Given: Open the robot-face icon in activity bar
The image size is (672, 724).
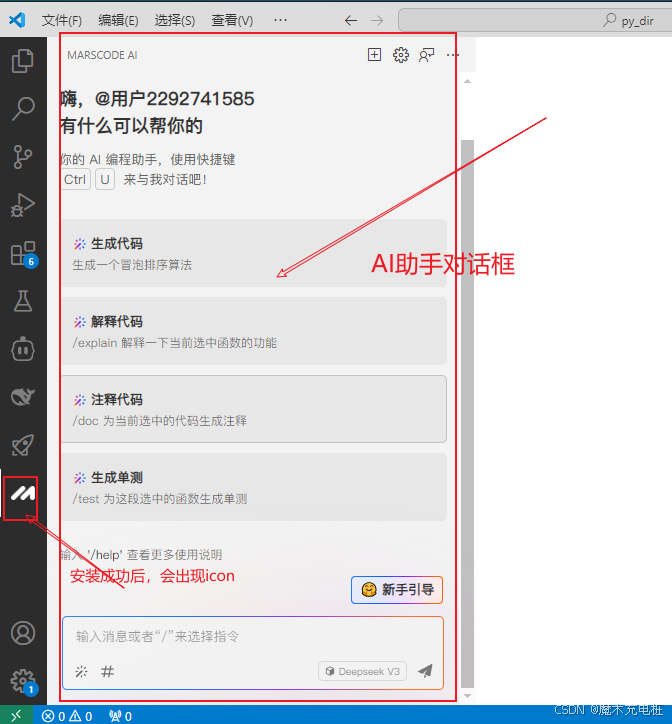Looking at the screenshot, I should (x=23, y=350).
